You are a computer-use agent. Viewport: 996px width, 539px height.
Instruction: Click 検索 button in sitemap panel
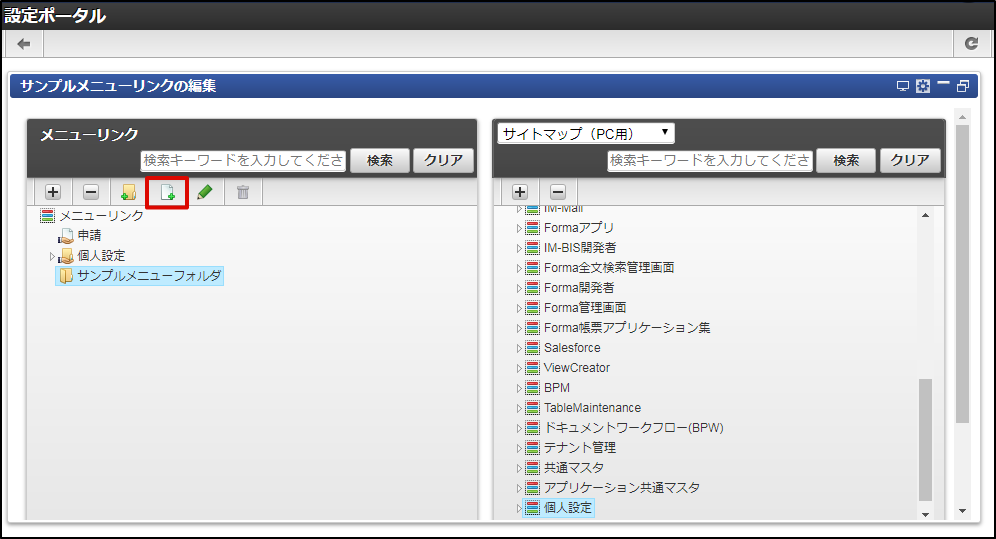[x=846, y=161]
